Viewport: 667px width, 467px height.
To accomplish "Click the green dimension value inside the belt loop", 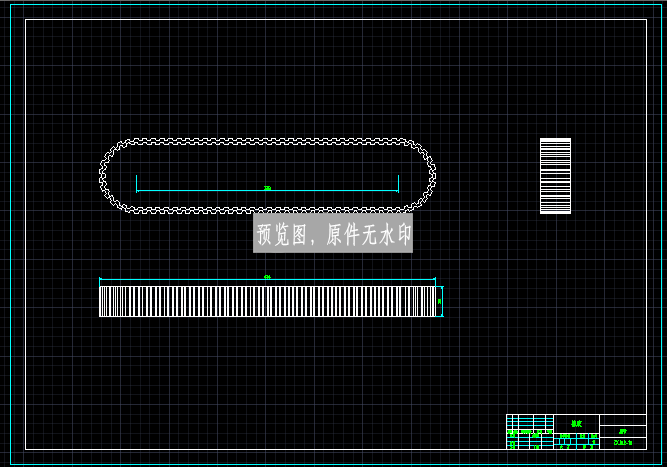I will tap(267, 188).
